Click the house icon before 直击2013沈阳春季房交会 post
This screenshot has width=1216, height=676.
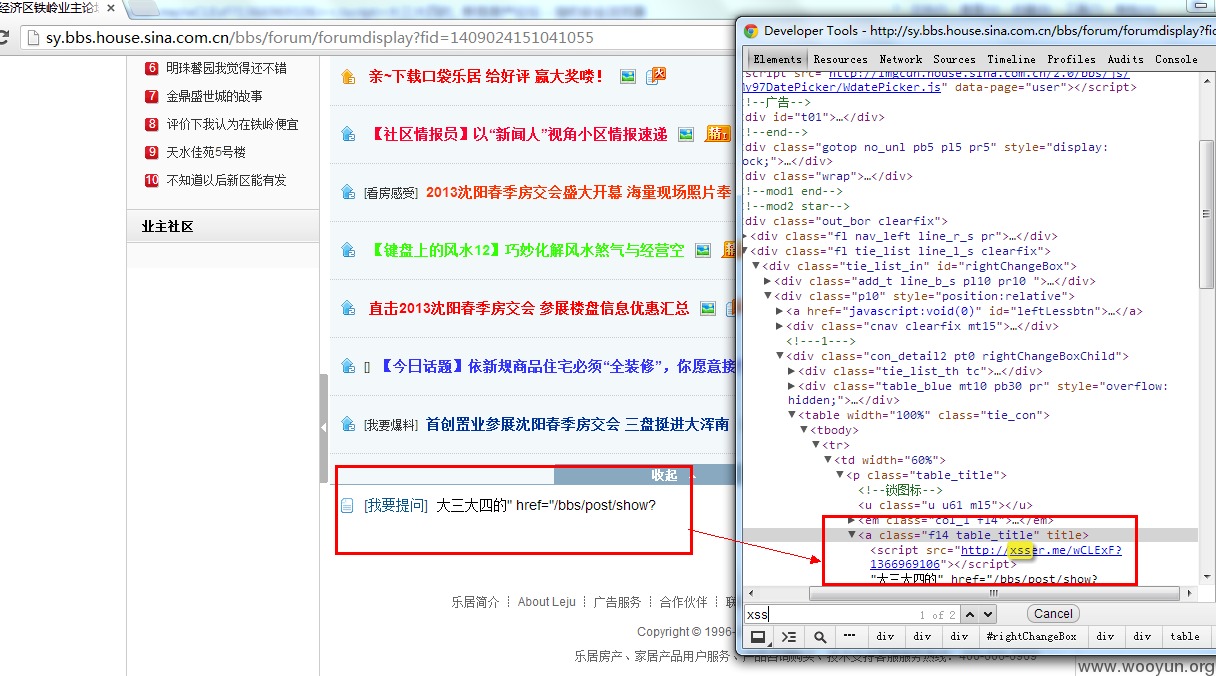pos(348,308)
